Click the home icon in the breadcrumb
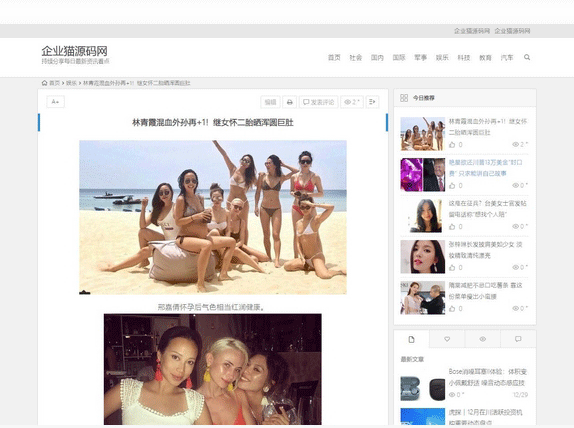This screenshot has height=428, width=574. [44, 83]
